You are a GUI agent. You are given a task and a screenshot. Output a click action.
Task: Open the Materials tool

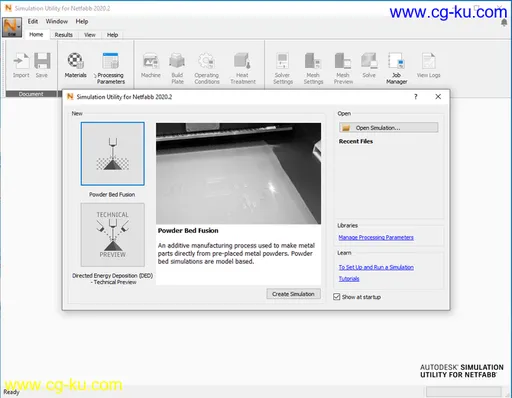(76, 65)
